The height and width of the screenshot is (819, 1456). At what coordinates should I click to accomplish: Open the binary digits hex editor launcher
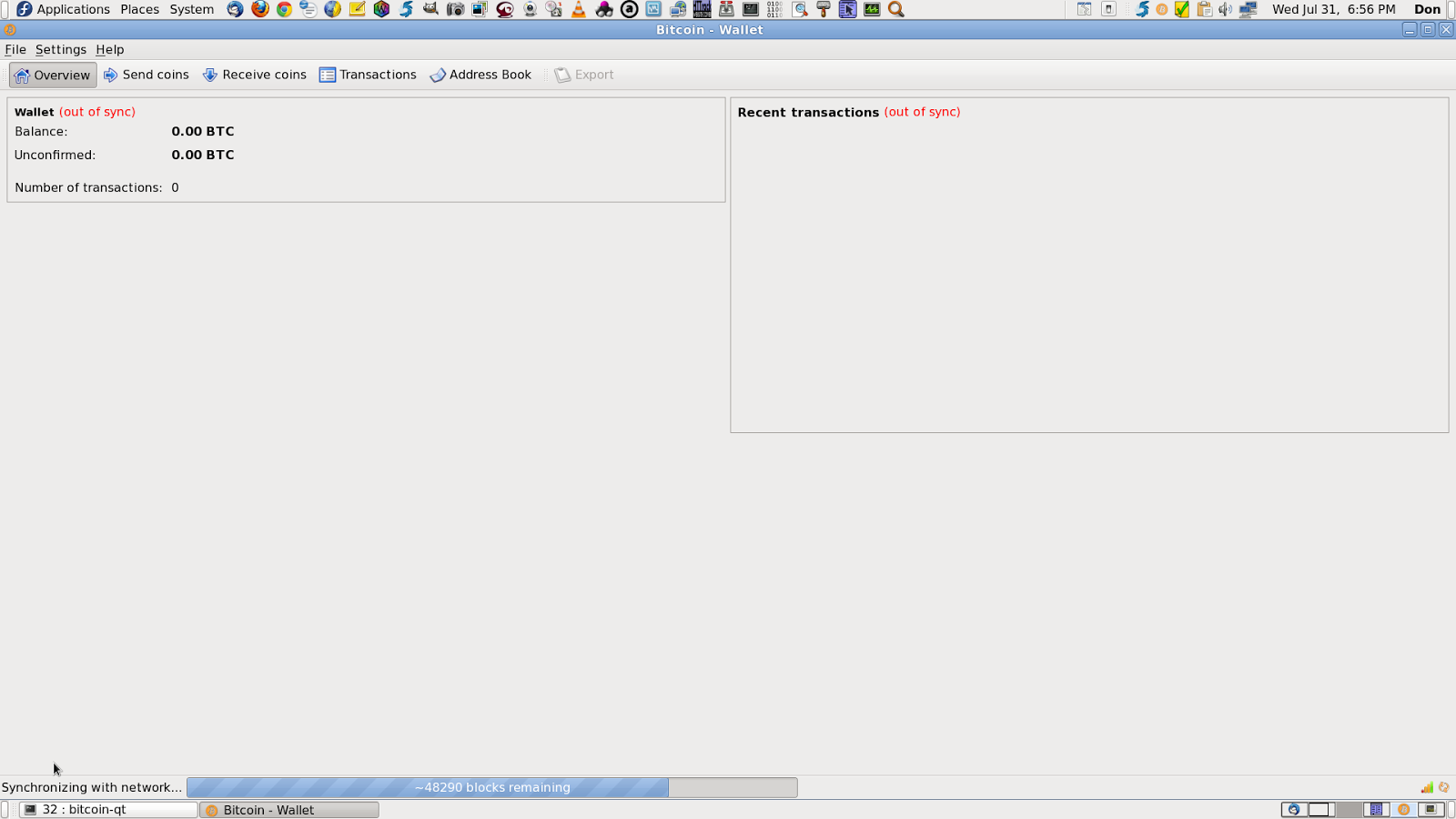tap(774, 9)
